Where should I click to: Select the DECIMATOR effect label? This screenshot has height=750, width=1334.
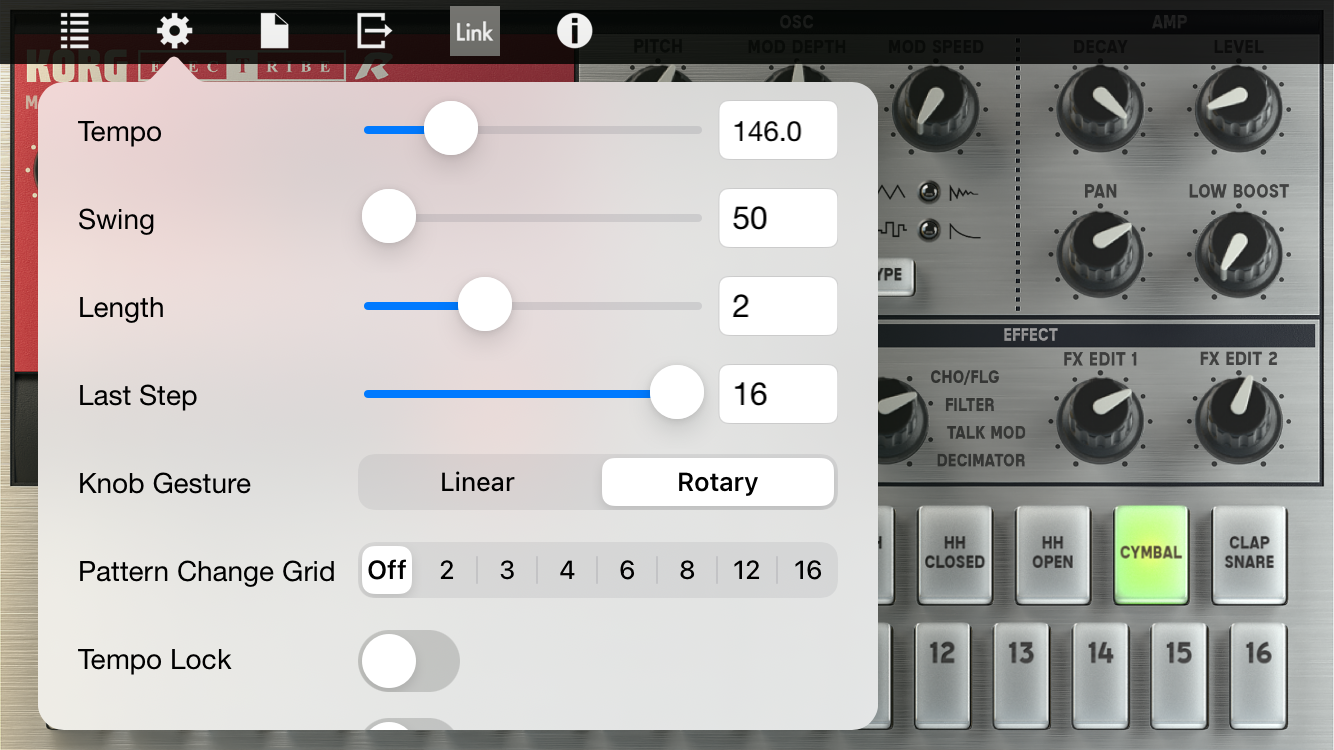981,460
